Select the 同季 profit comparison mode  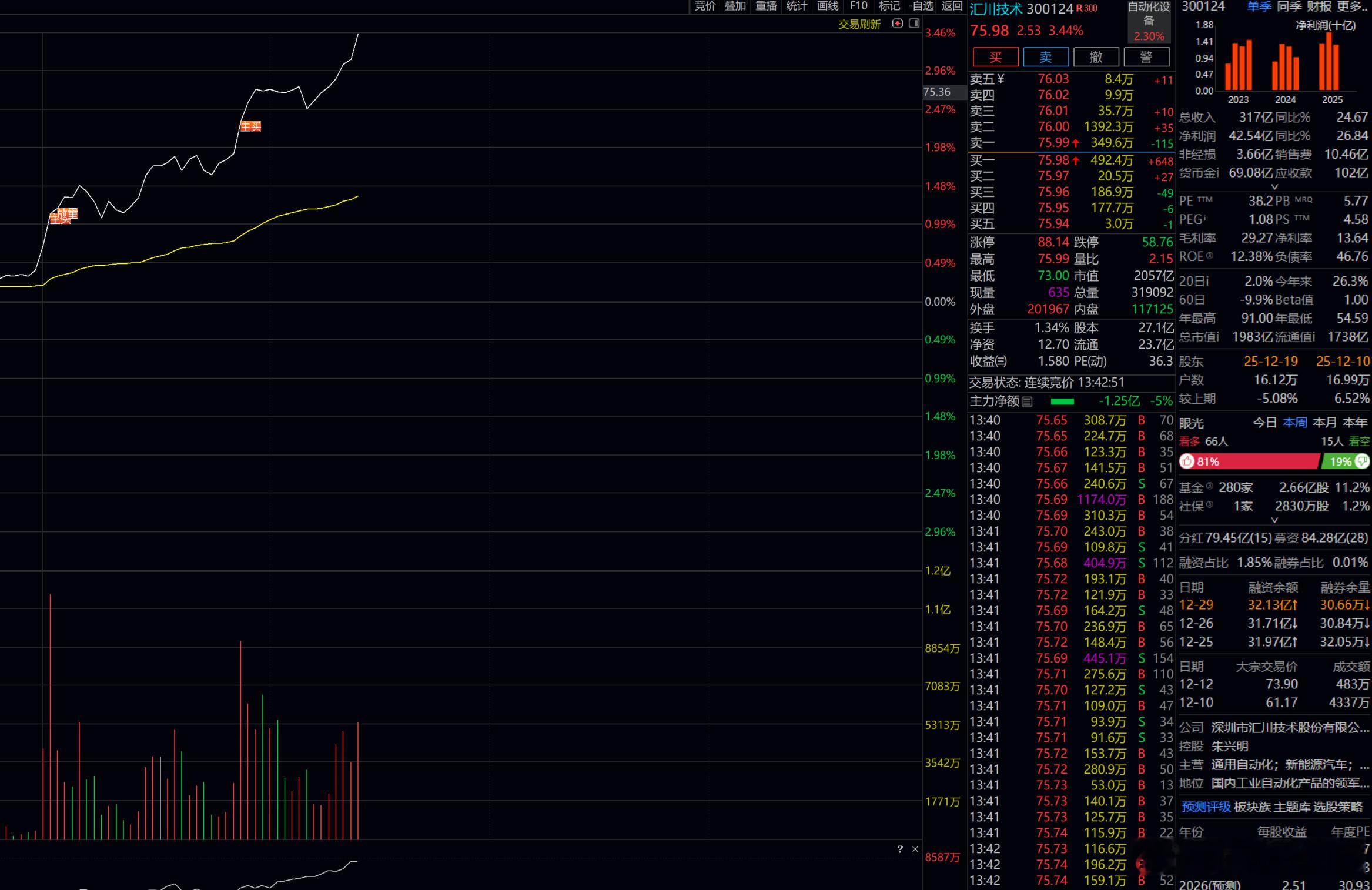(1289, 6)
